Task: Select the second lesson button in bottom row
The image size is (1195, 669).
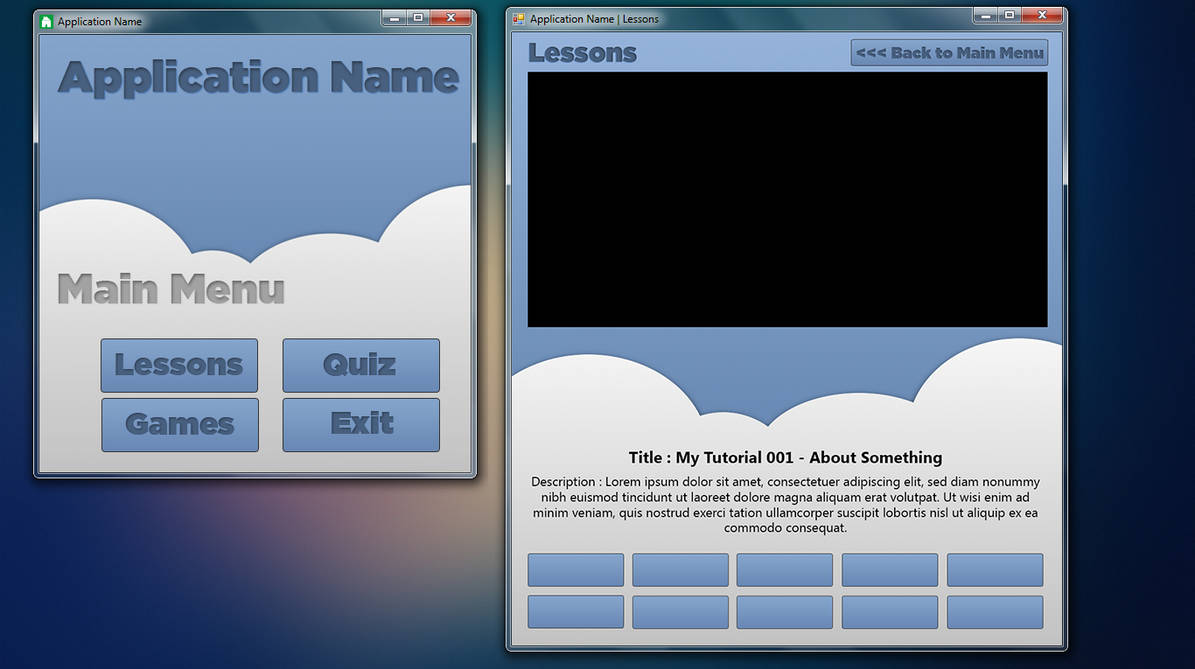Action: [x=680, y=611]
